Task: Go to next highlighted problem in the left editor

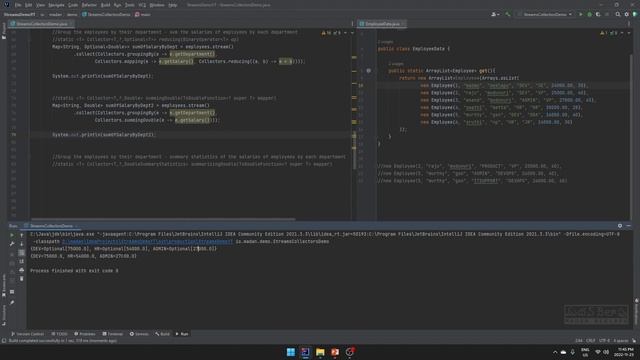Action: (x=351, y=33)
